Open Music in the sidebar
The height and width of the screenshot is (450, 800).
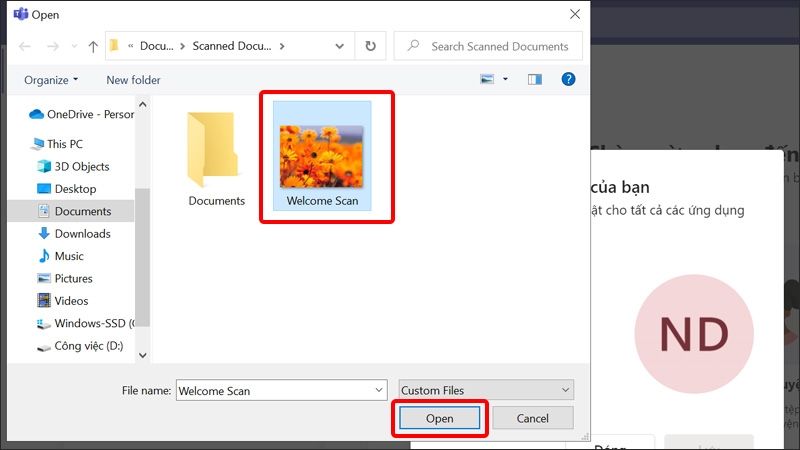pyautogui.click(x=60, y=256)
